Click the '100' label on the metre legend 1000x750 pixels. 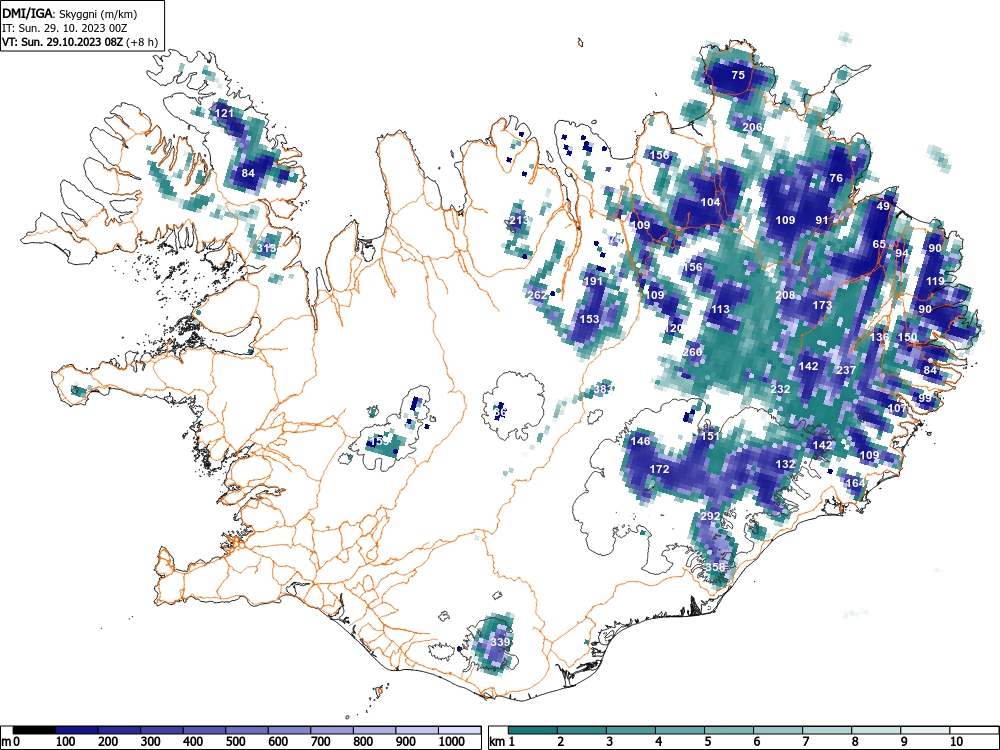pos(66,742)
